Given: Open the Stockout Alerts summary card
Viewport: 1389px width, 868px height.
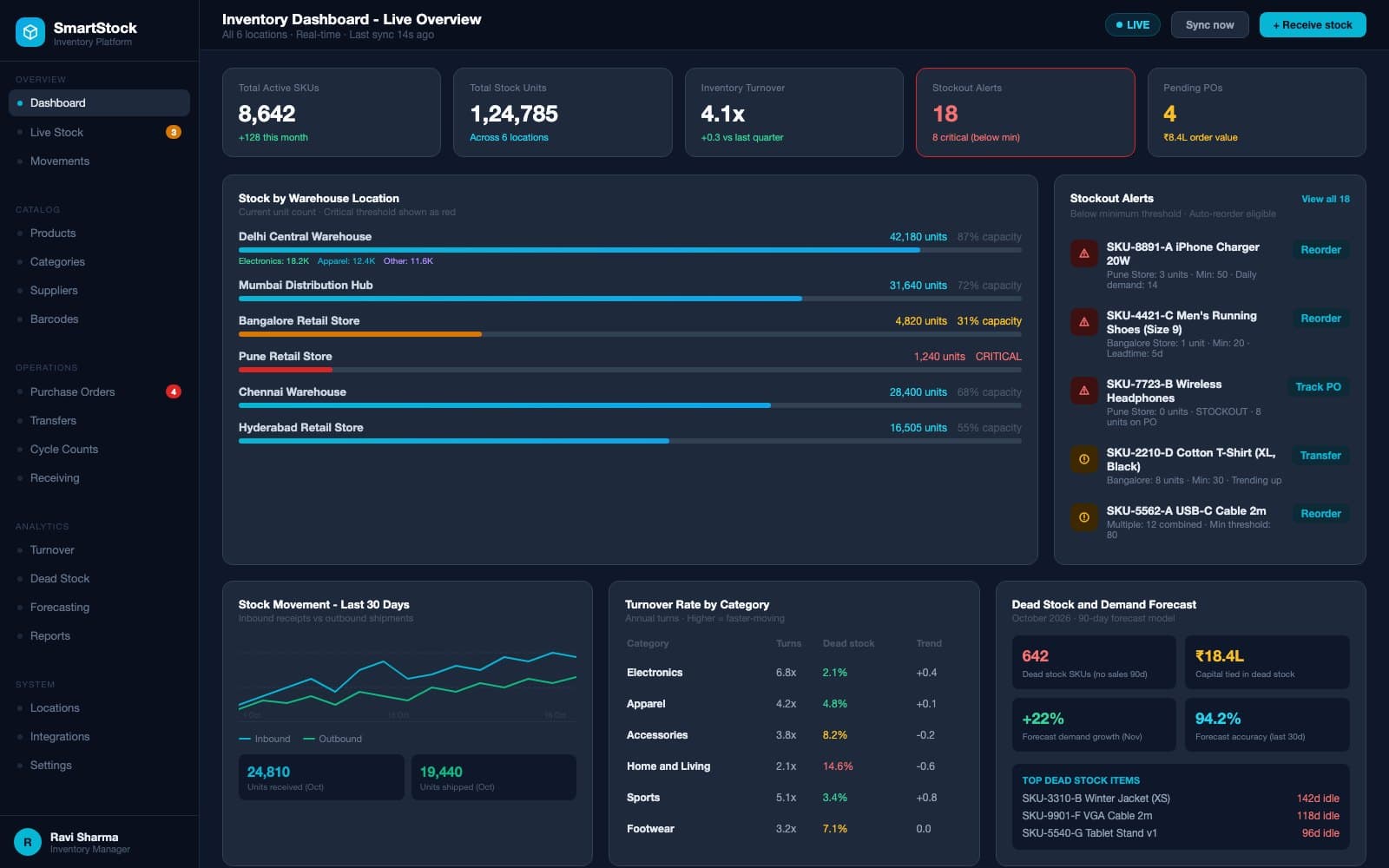Looking at the screenshot, I should pos(1025,113).
